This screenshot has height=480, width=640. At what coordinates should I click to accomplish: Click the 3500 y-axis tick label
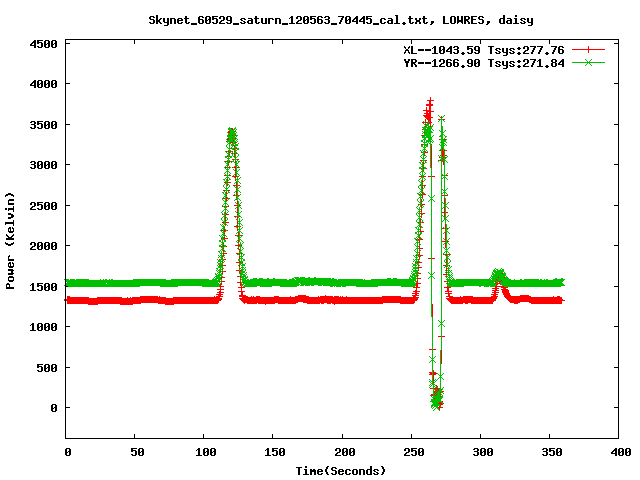[x=43, y=125]
